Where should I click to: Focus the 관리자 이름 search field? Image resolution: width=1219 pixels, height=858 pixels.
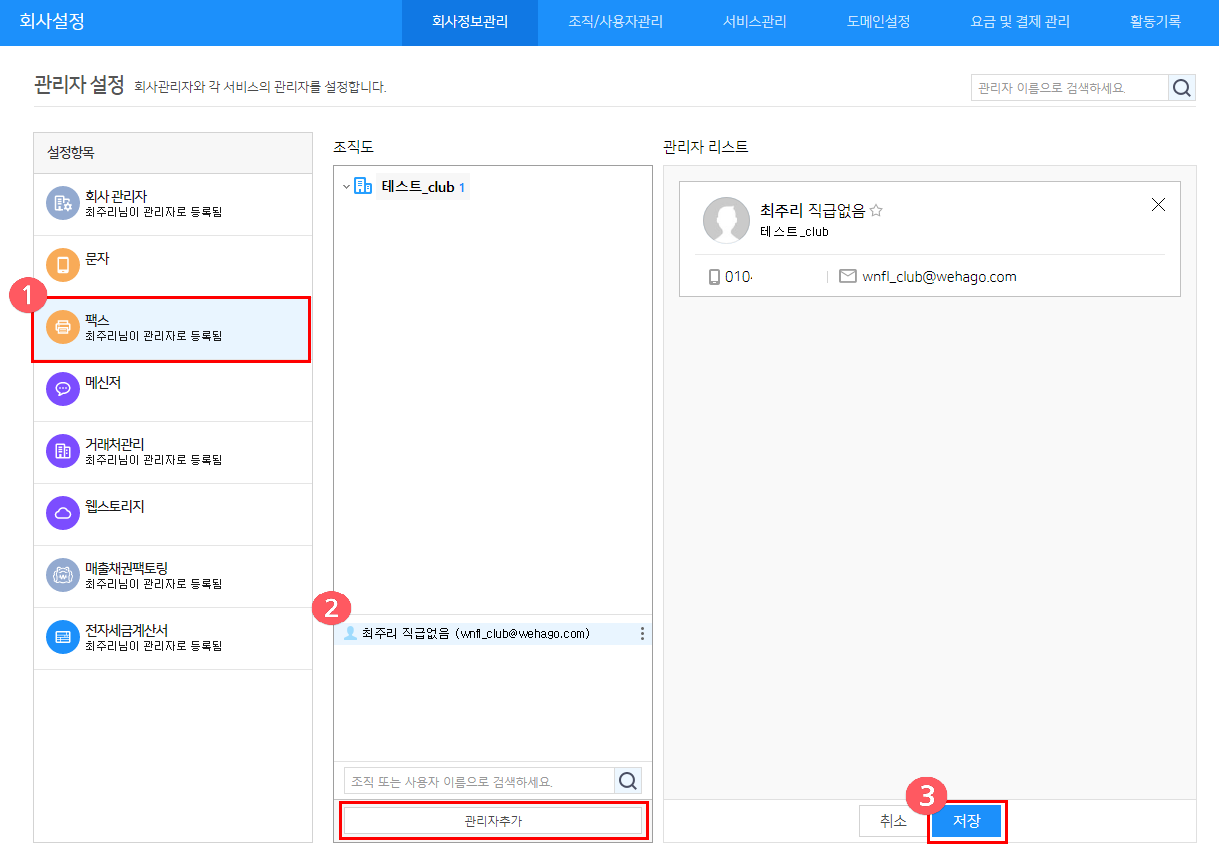point(1069,88)
